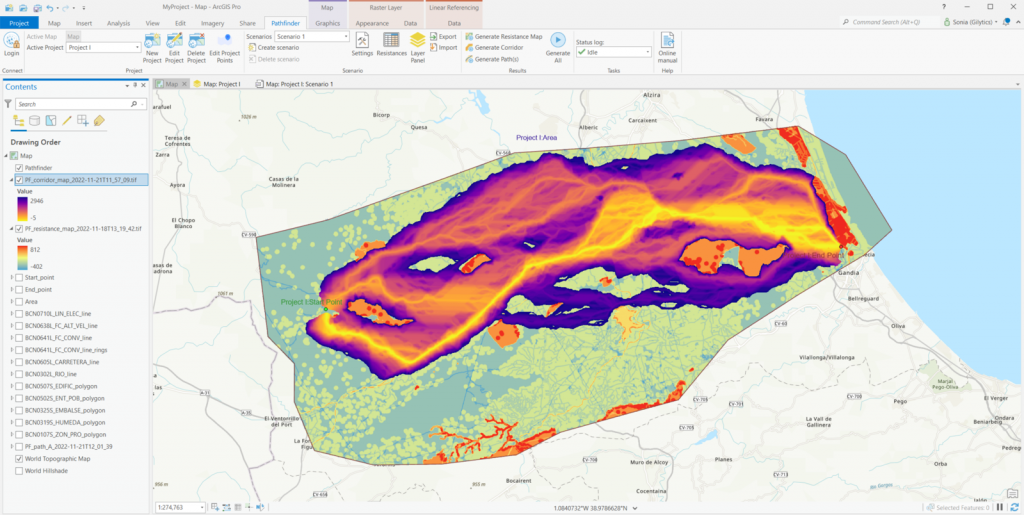Viewport: 1024px width, 515px height.
Task: Click the Refresh icon in status bar
Action: tap(1014, 507)
